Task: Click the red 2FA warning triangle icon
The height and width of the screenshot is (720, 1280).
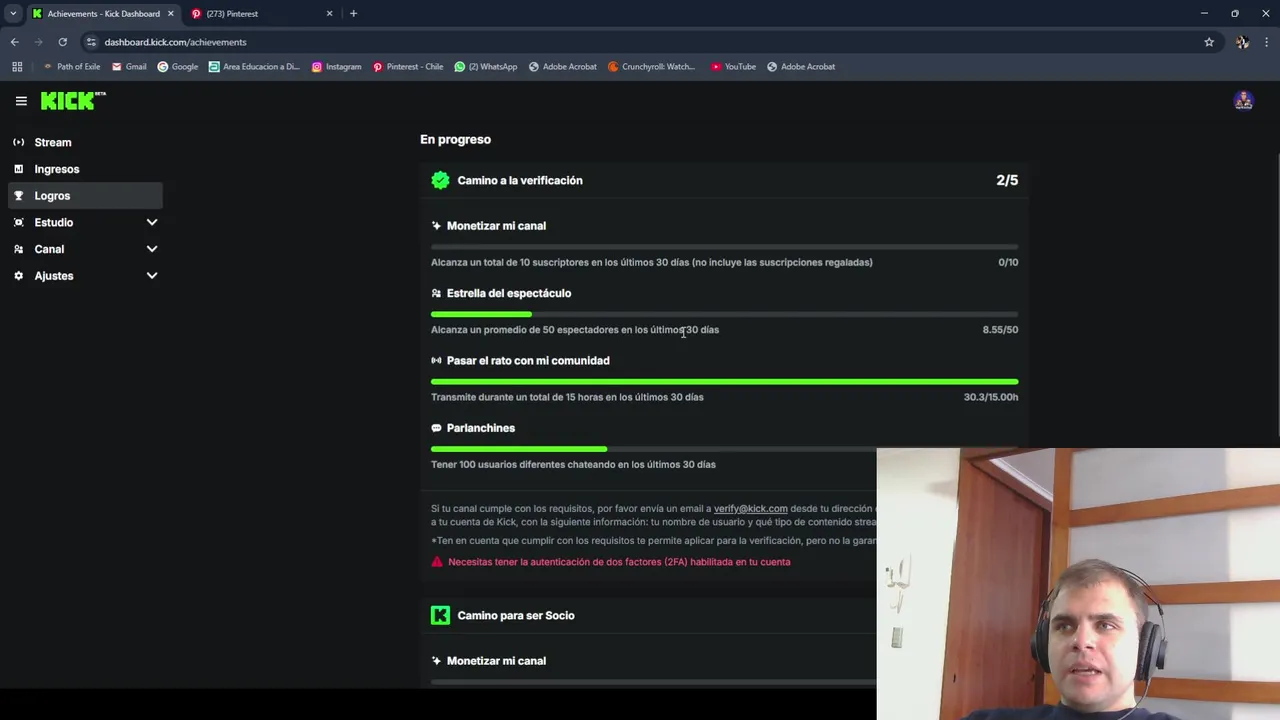Action: pos(437,562)
